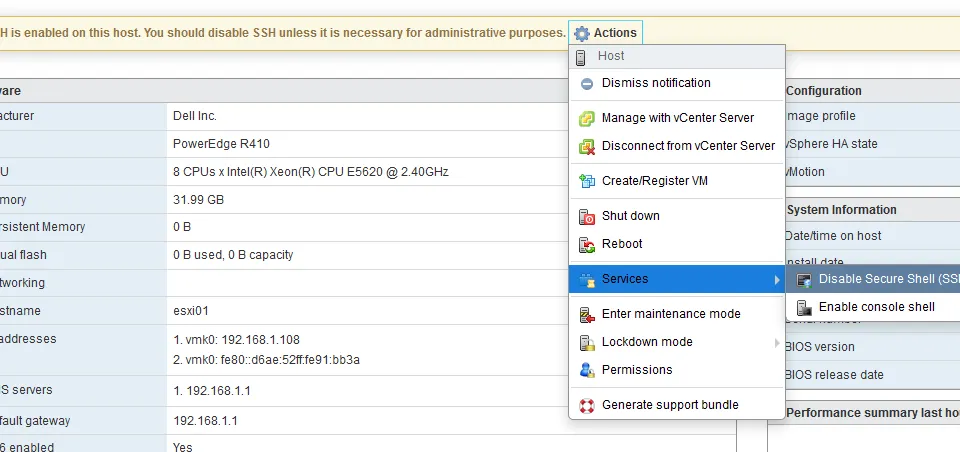Image resolution: width=960 pixels, height=452 pixels.
Task: Select Services in the Actions menu
Action: (625, 279)
